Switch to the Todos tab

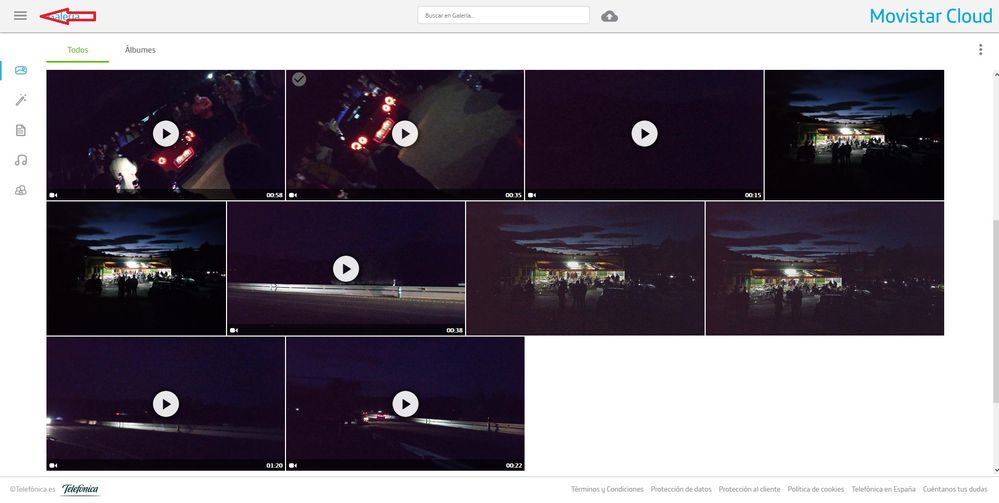point(78,50)
